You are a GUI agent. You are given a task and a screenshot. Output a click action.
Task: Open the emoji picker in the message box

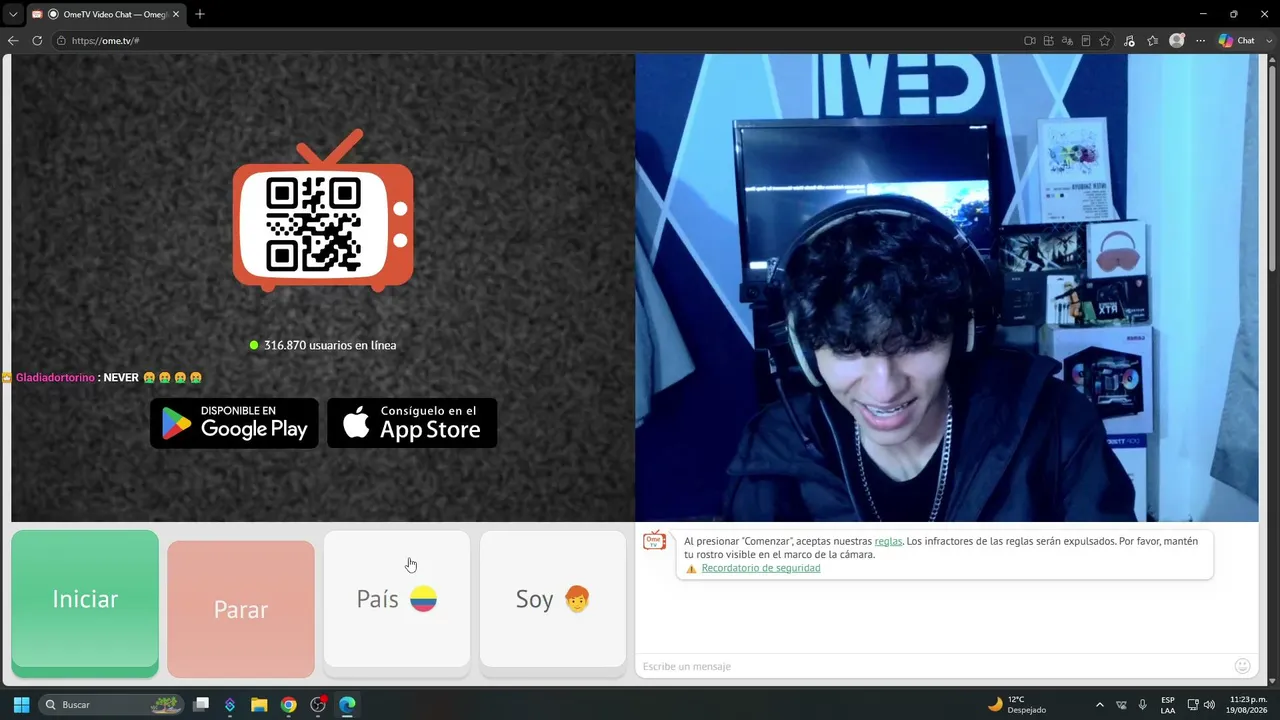tap(1243, 666)
